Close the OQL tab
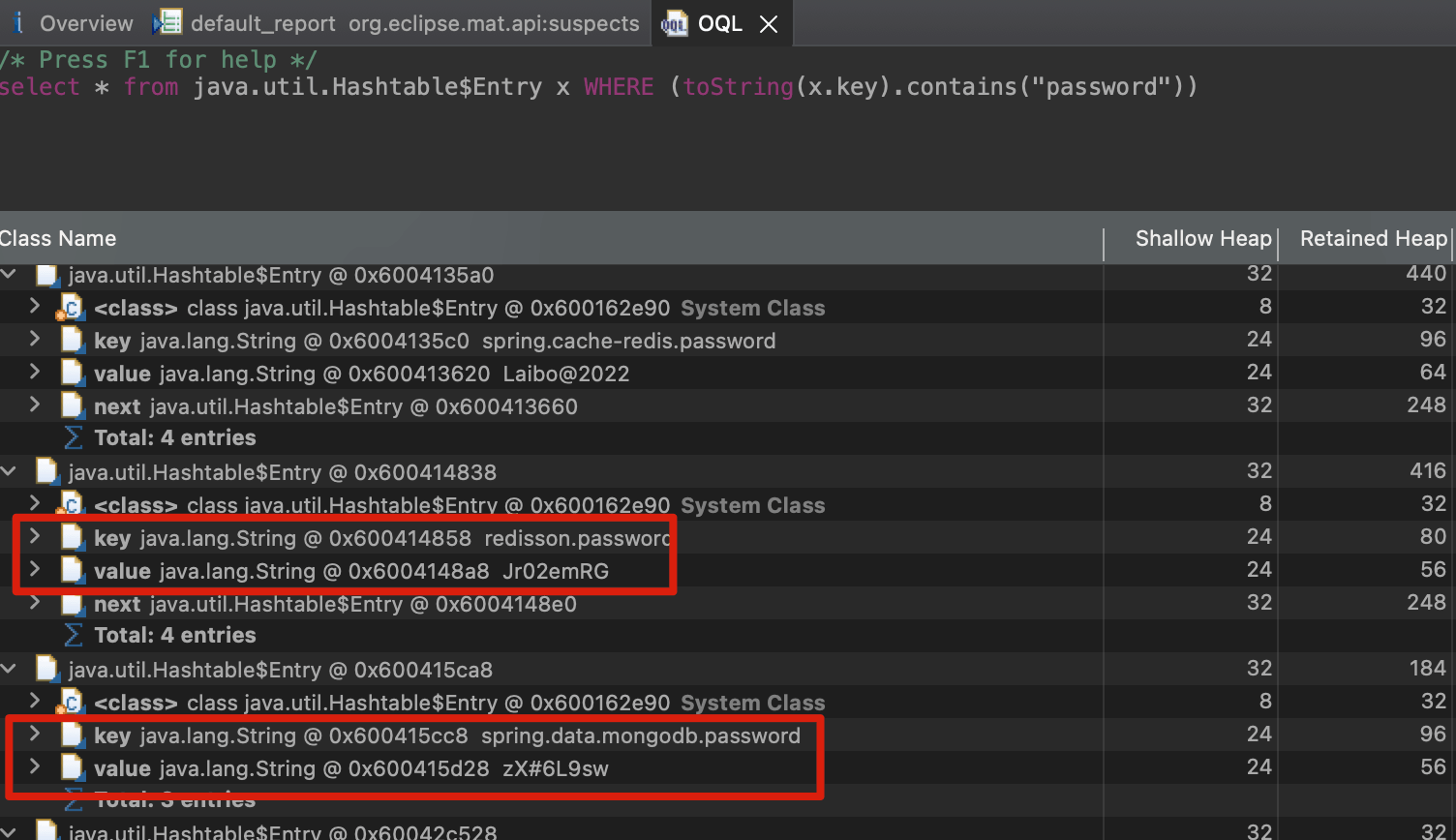Viewport: 1456px width, 840px height. [769, 24]
